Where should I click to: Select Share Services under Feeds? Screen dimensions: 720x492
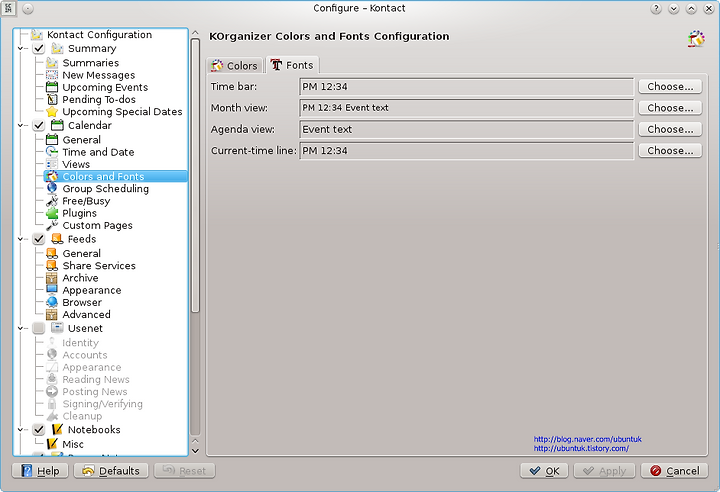(99, 266)
